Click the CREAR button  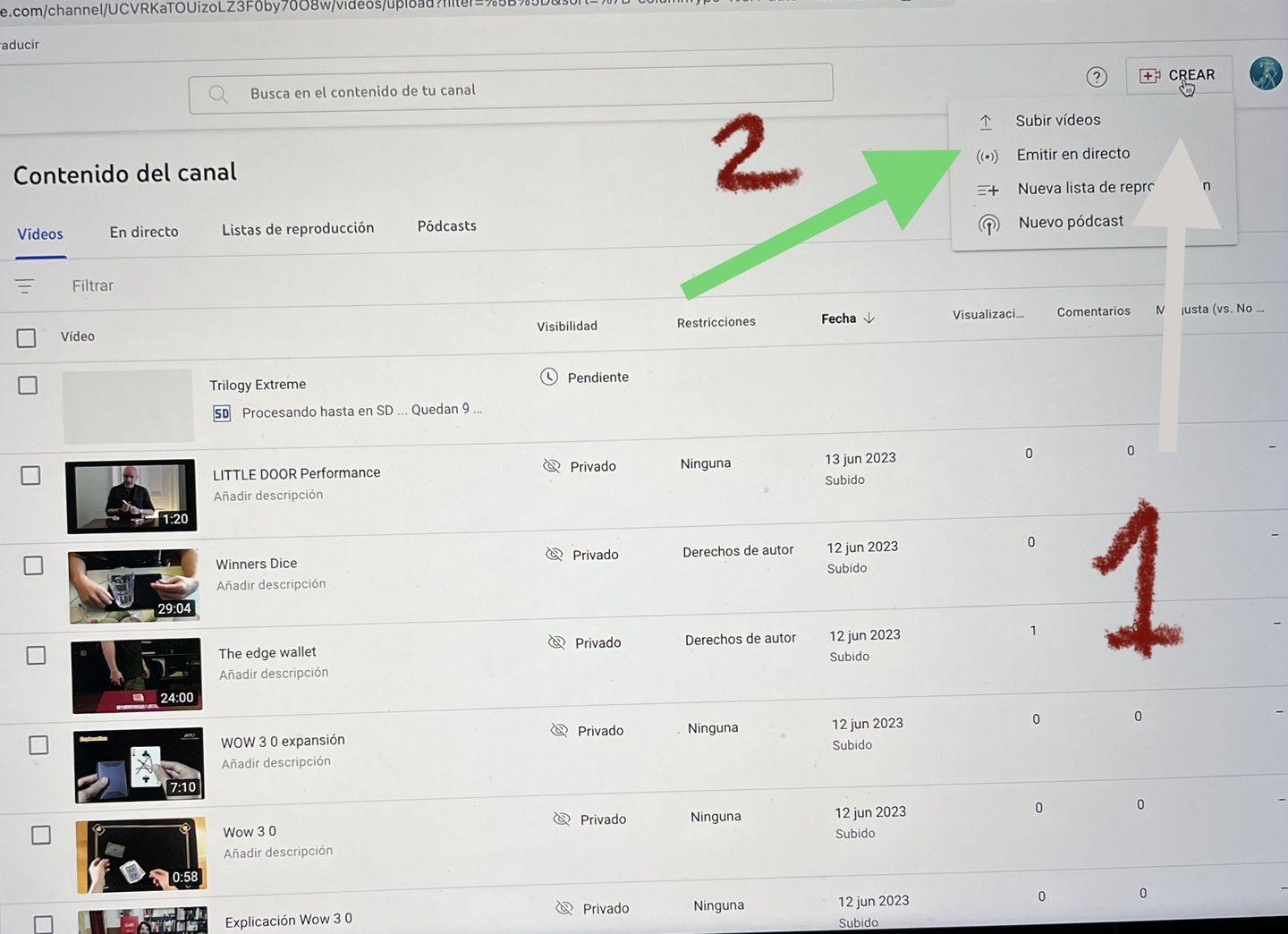(x=1178, y=76)
